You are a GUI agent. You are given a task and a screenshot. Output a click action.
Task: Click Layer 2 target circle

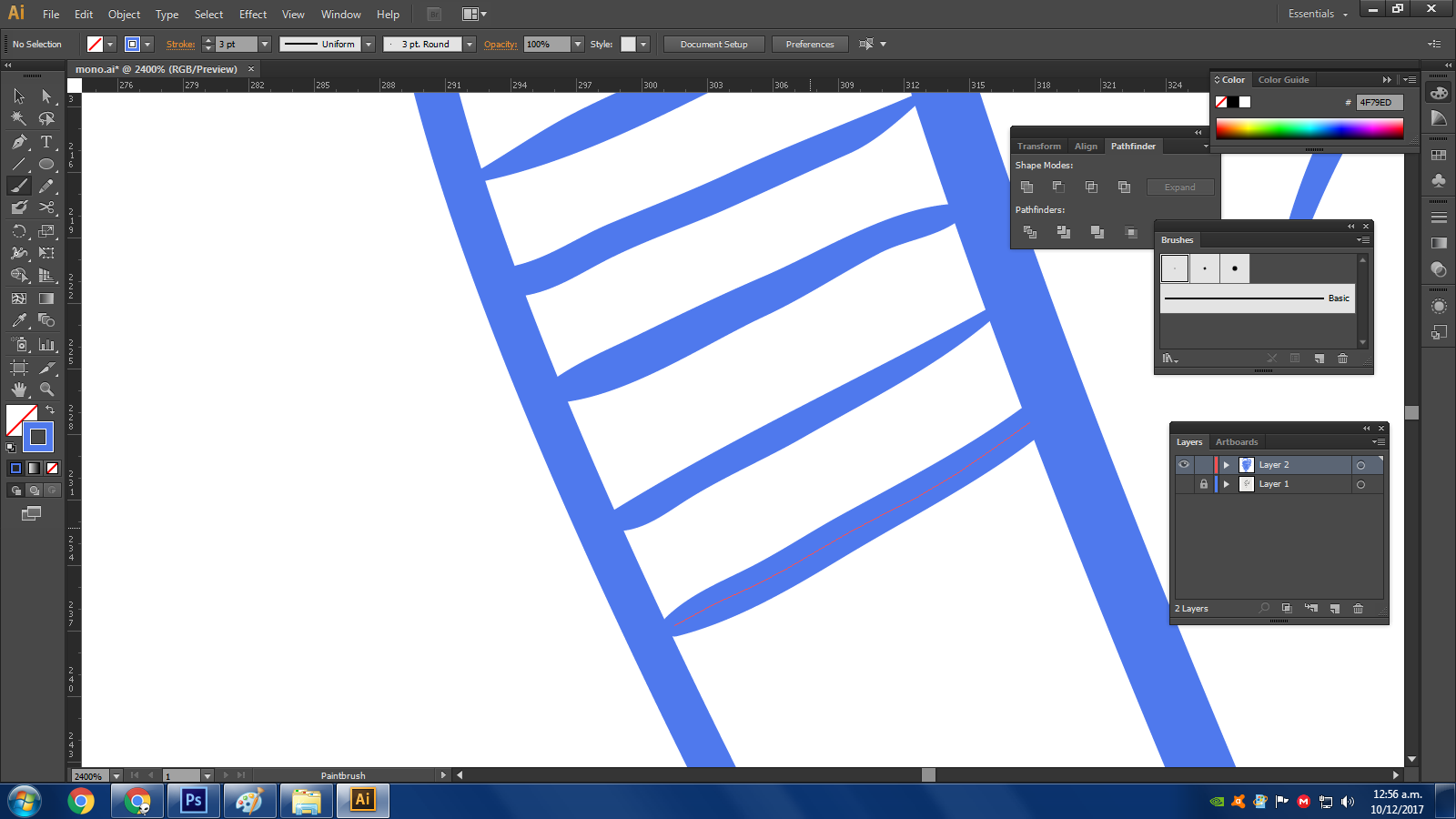click(x=1360, y=465)
